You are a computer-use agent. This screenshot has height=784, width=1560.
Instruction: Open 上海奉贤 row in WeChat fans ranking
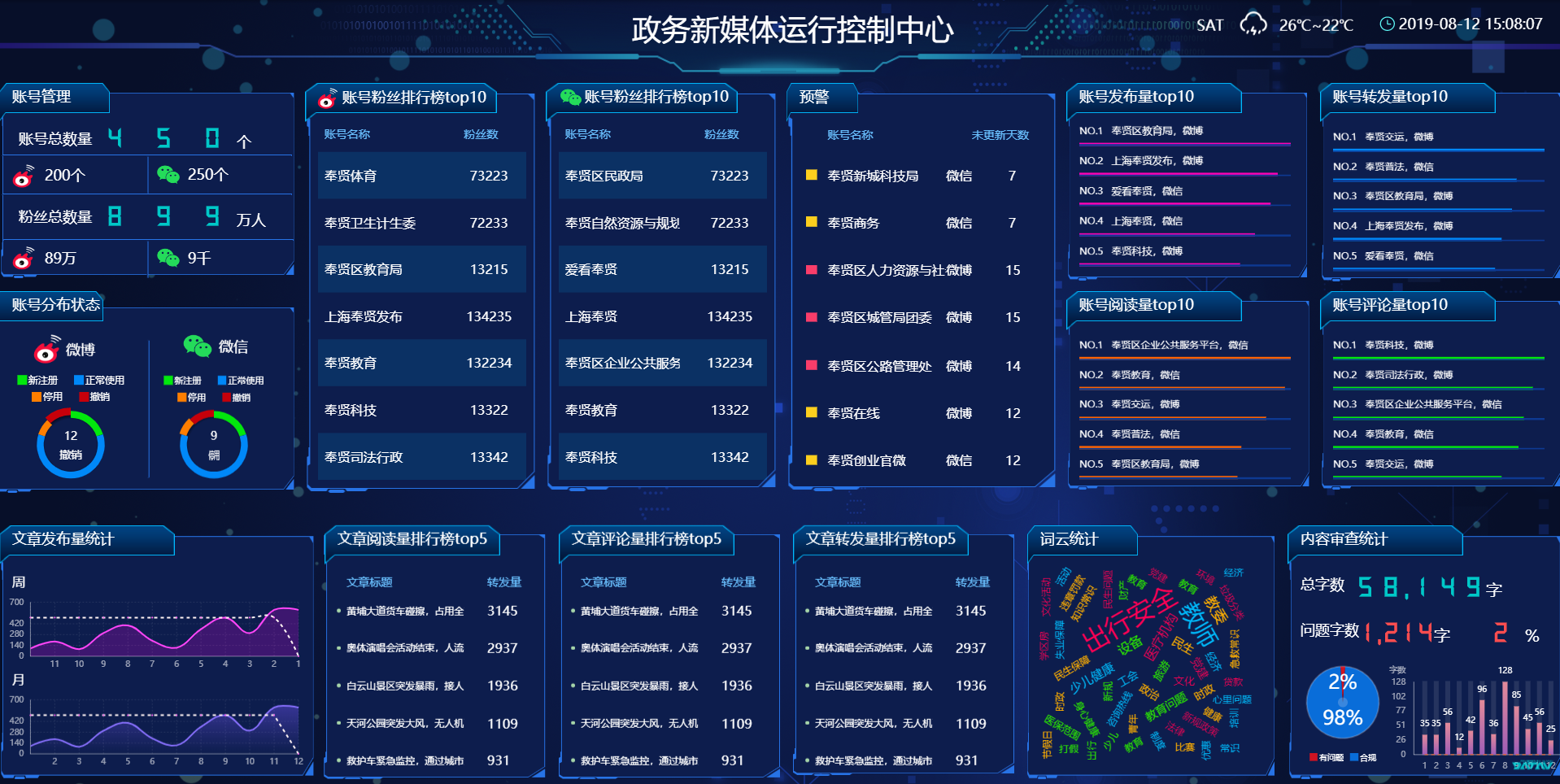click(x=661, y=316)
